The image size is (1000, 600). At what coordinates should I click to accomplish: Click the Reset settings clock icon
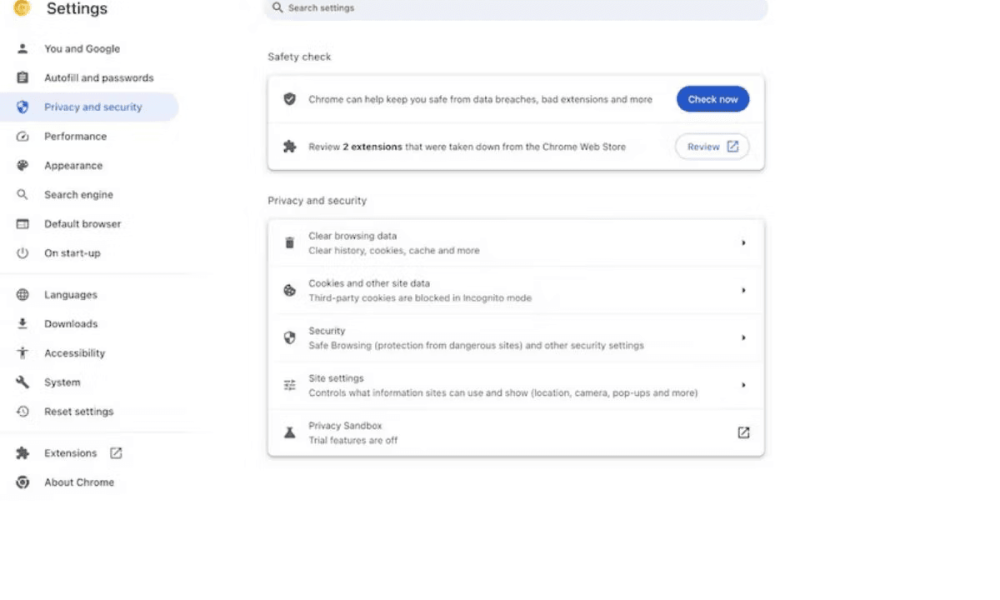[22, 411]
